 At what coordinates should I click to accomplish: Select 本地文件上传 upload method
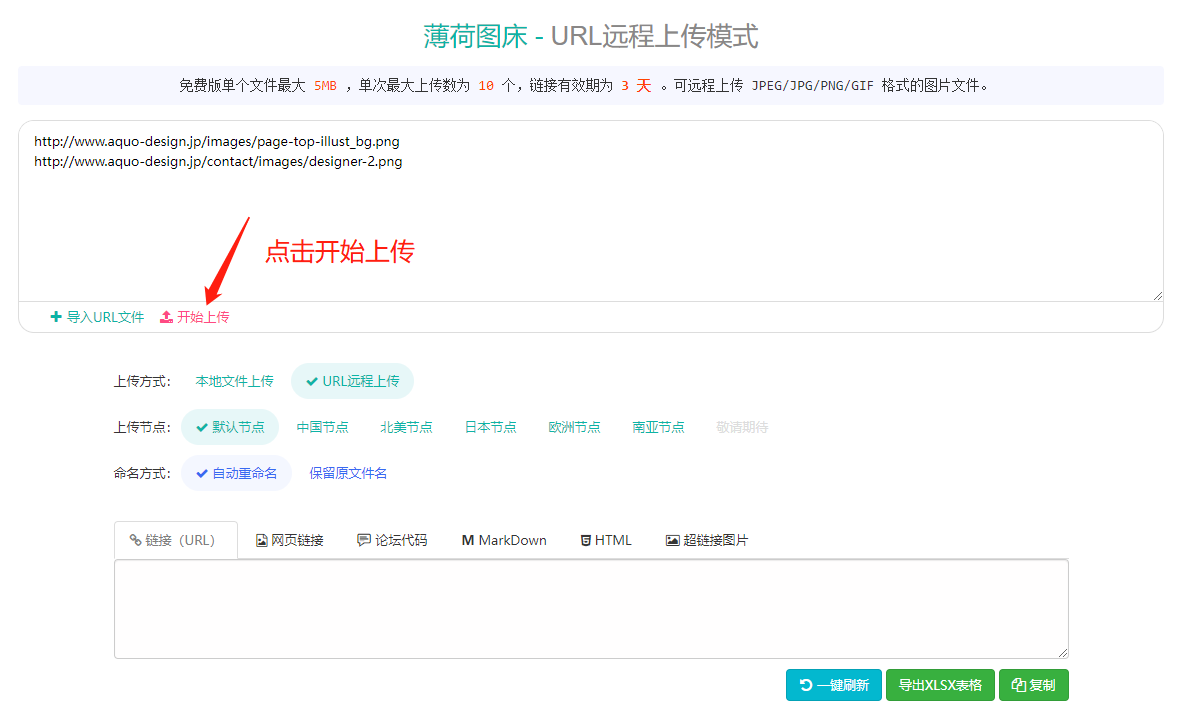coord(234,381)
